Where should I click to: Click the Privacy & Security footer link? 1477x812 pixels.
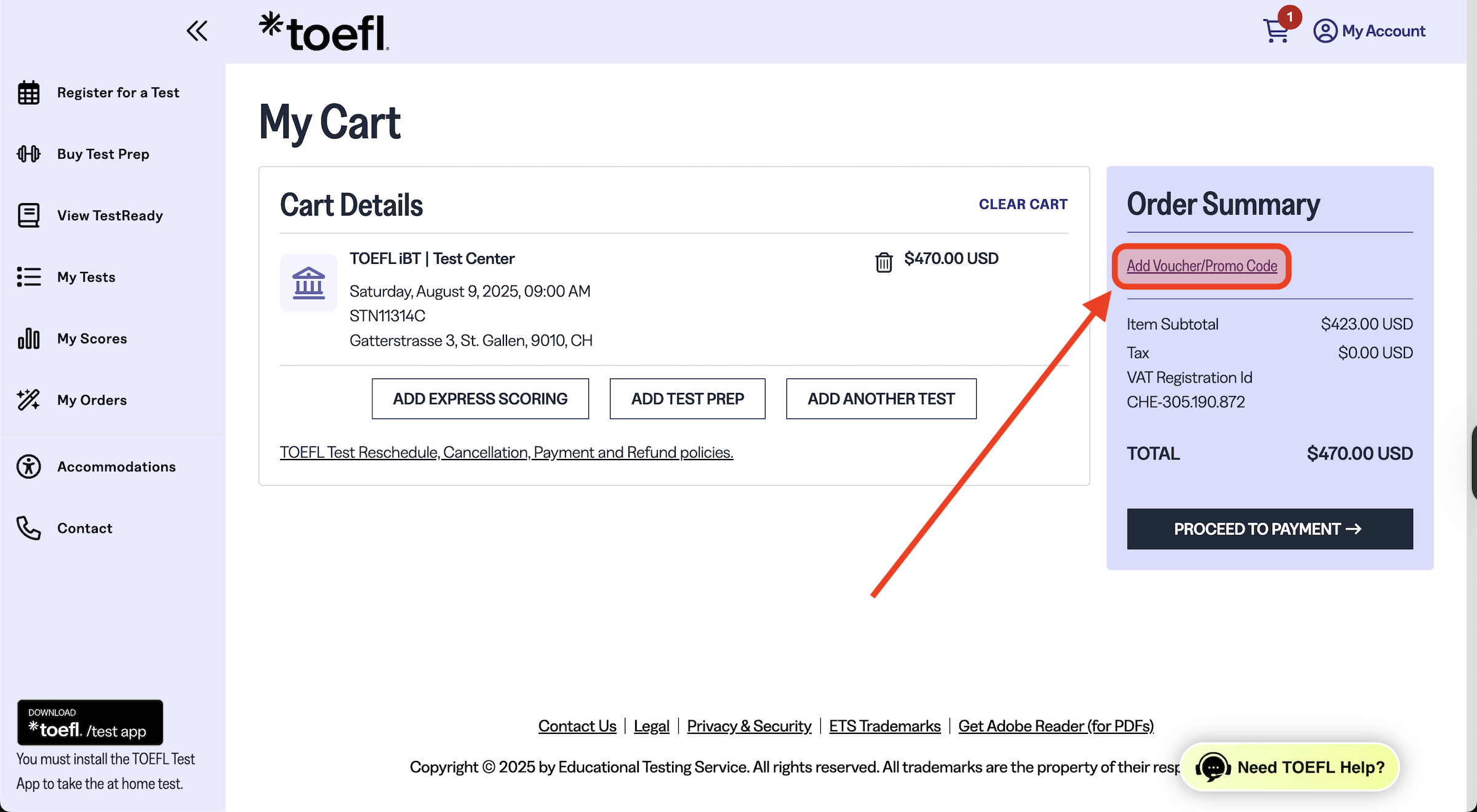point(748,726)
